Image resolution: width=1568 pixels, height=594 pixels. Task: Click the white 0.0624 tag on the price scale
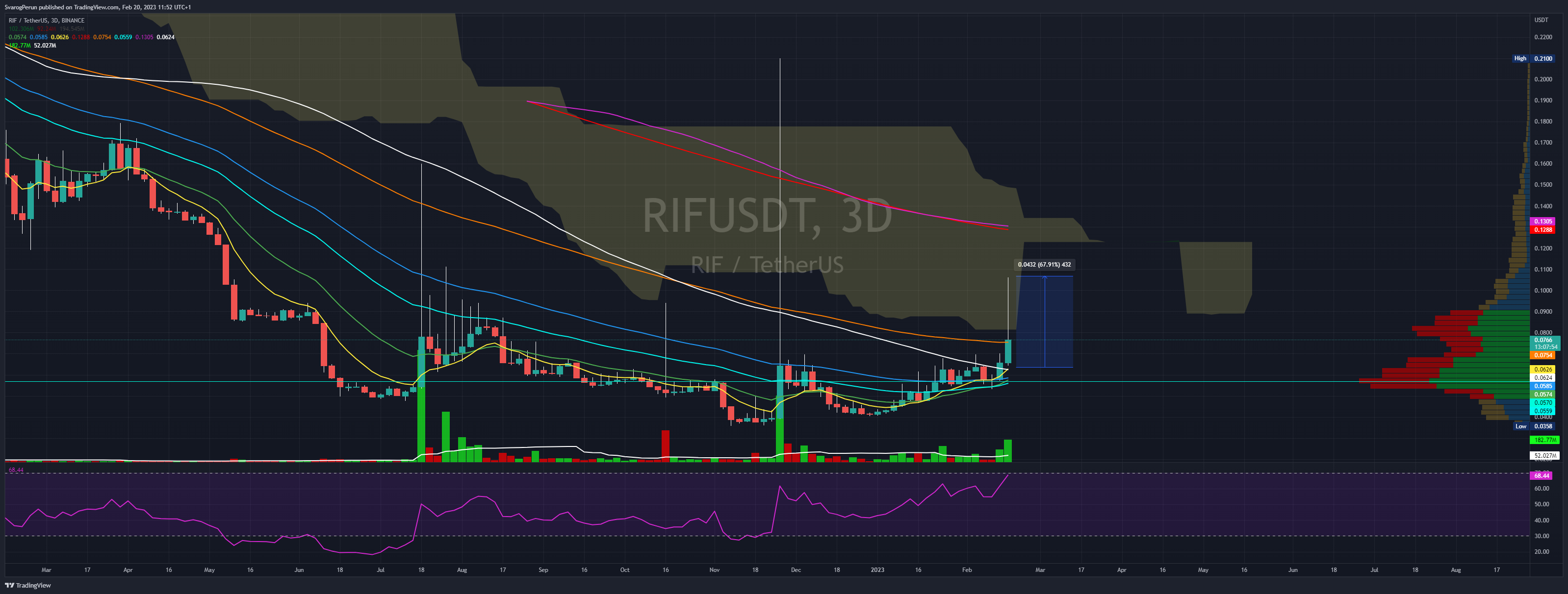tap(1543, 377)
